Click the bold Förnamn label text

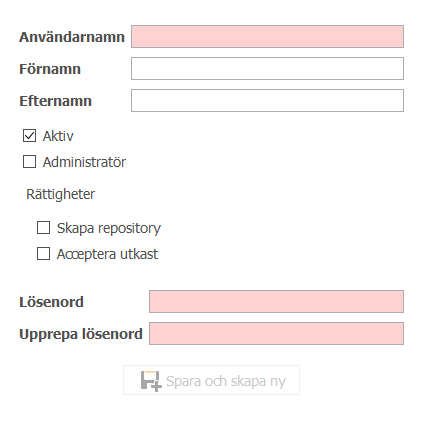[50, 69]
